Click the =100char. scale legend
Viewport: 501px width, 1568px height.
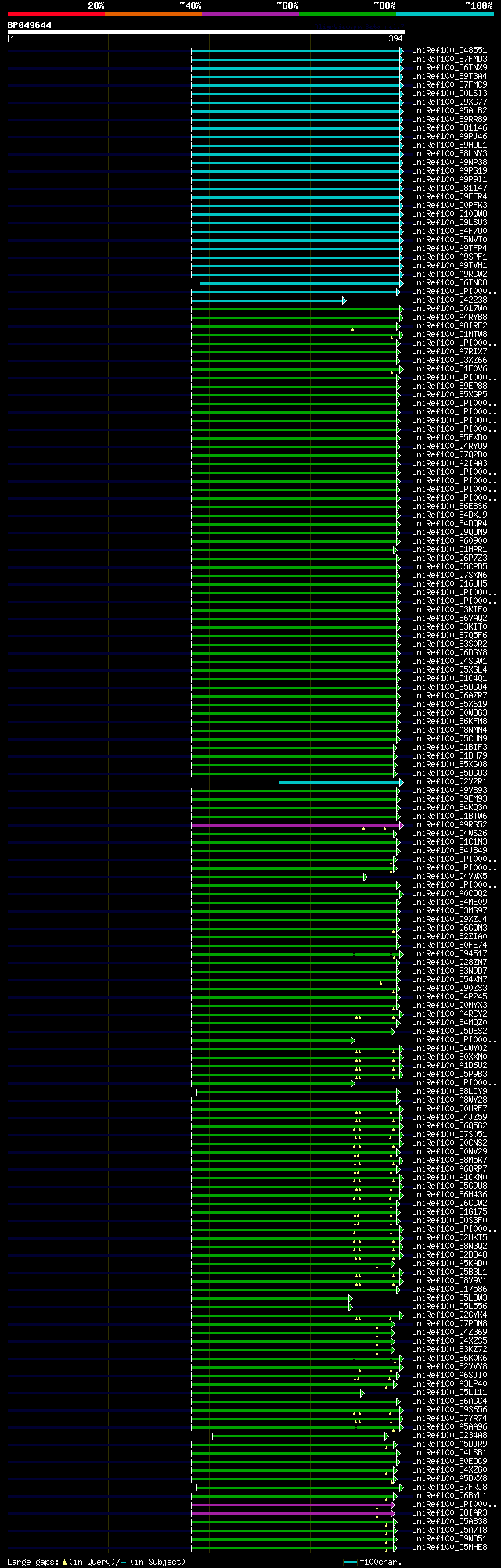373,1562
